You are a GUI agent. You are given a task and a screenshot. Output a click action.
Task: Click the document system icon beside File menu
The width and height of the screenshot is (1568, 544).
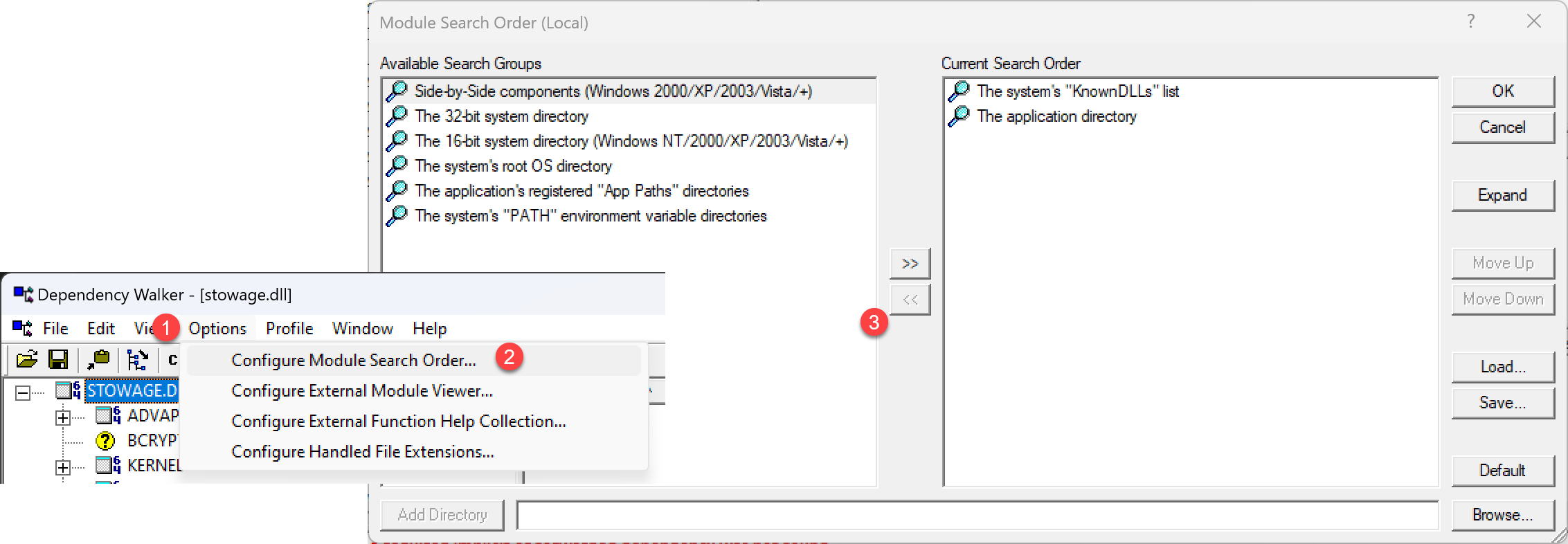tap(23, 328)
